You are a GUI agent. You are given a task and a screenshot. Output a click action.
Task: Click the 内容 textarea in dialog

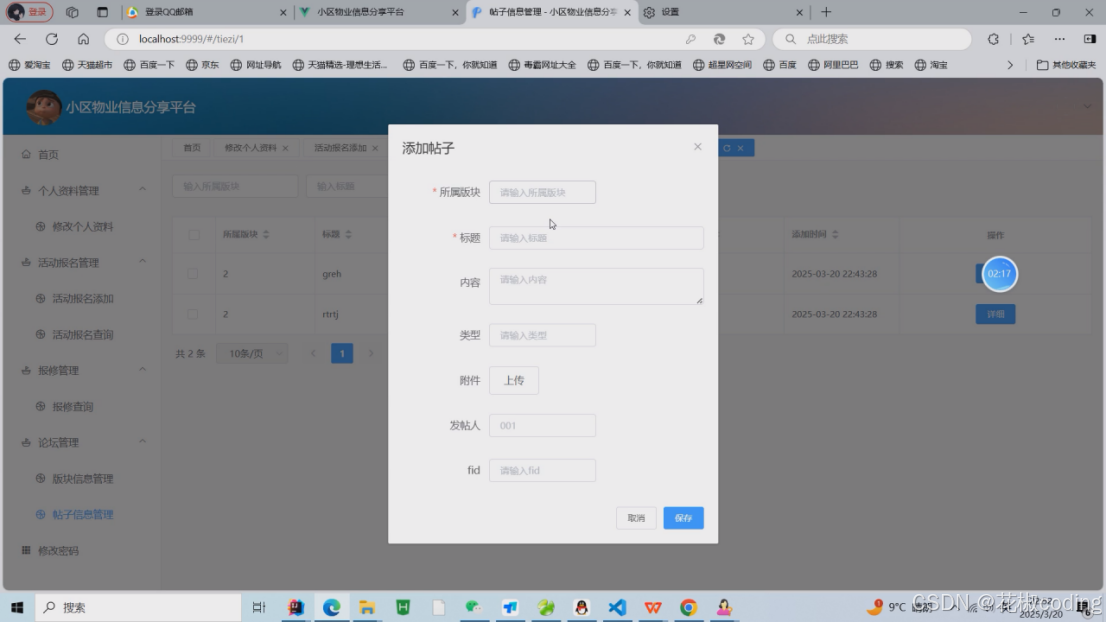point(596,286)
